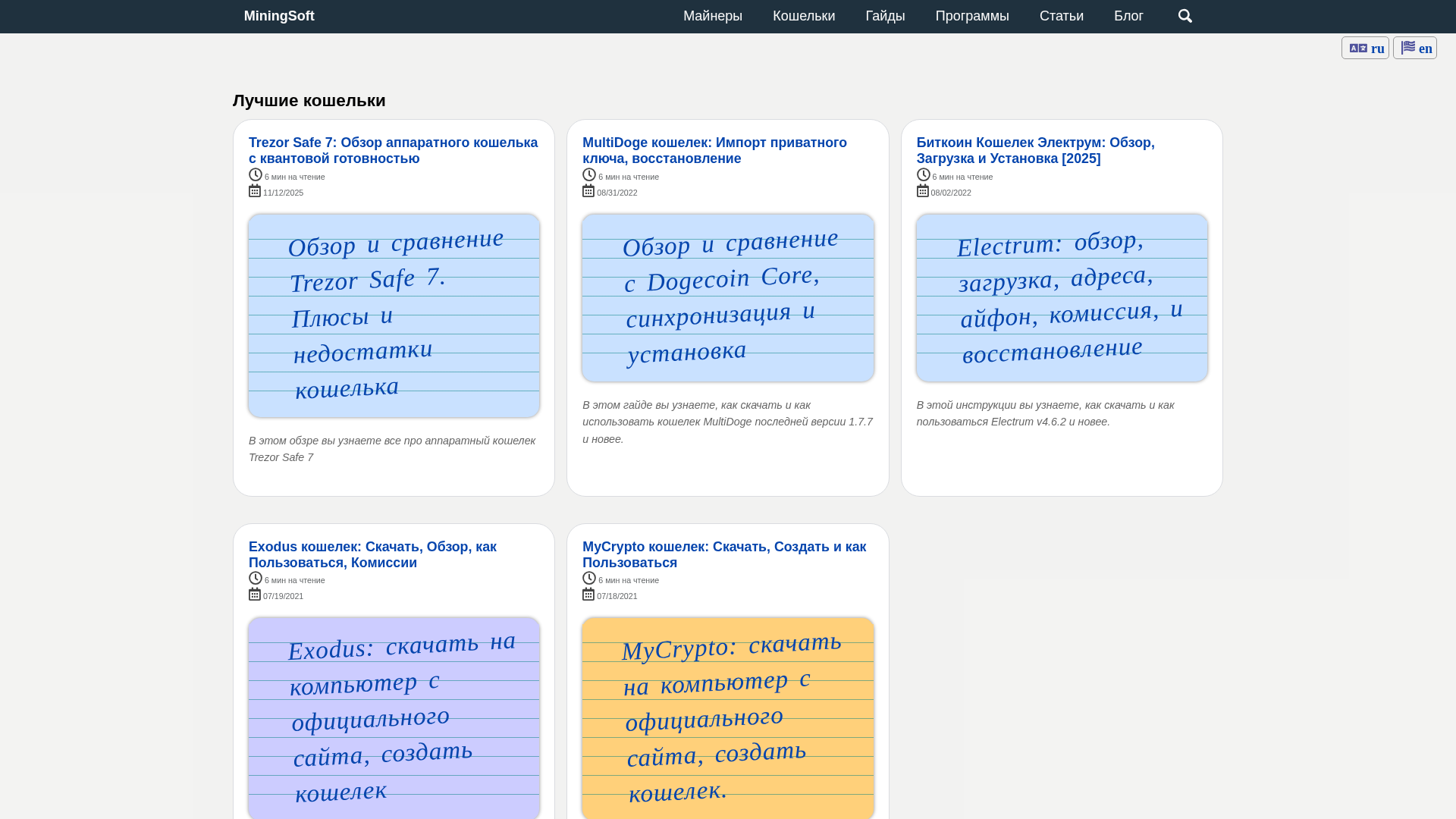The height and width of the screenshot is (819, 1456).
Task: Click calendar icon beside 07/19/2021
Action: 255,594
